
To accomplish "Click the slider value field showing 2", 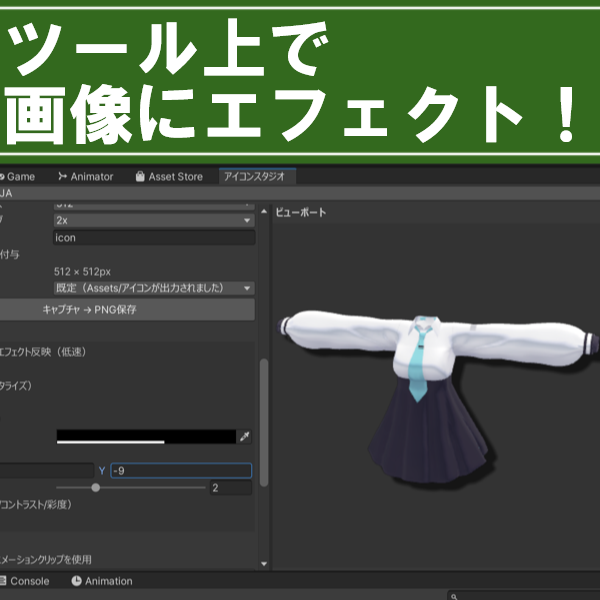I will tap(231, 488).
